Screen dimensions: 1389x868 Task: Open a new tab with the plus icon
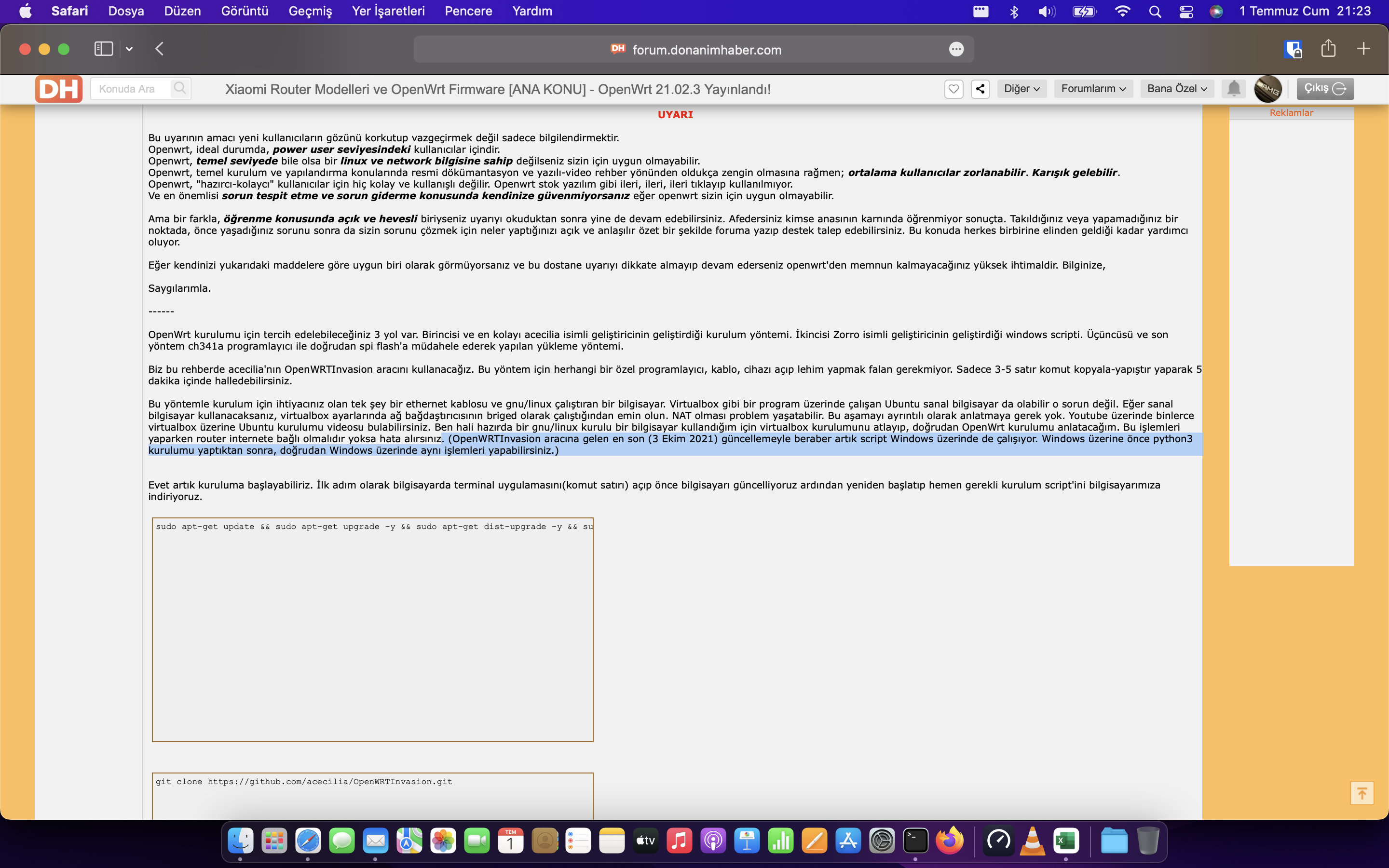tap(1363, 49)
